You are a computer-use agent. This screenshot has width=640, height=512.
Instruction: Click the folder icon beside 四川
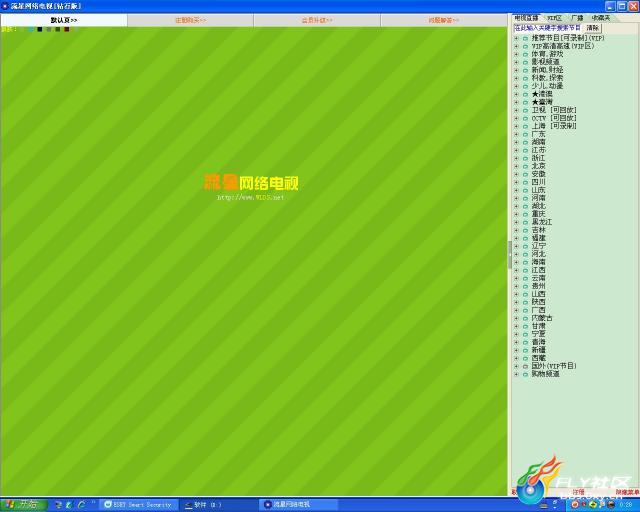point(525,182)
